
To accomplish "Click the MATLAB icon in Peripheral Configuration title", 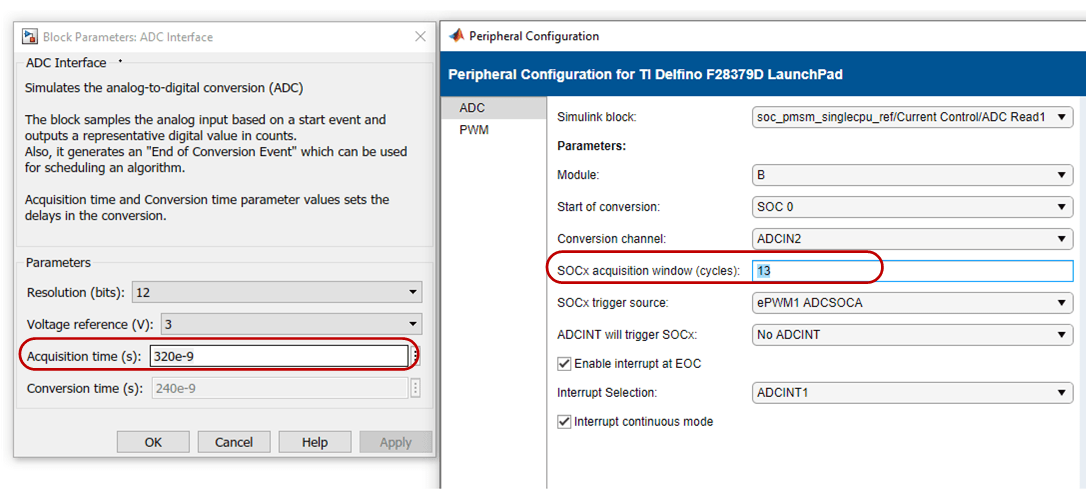I will pos(457,36).
